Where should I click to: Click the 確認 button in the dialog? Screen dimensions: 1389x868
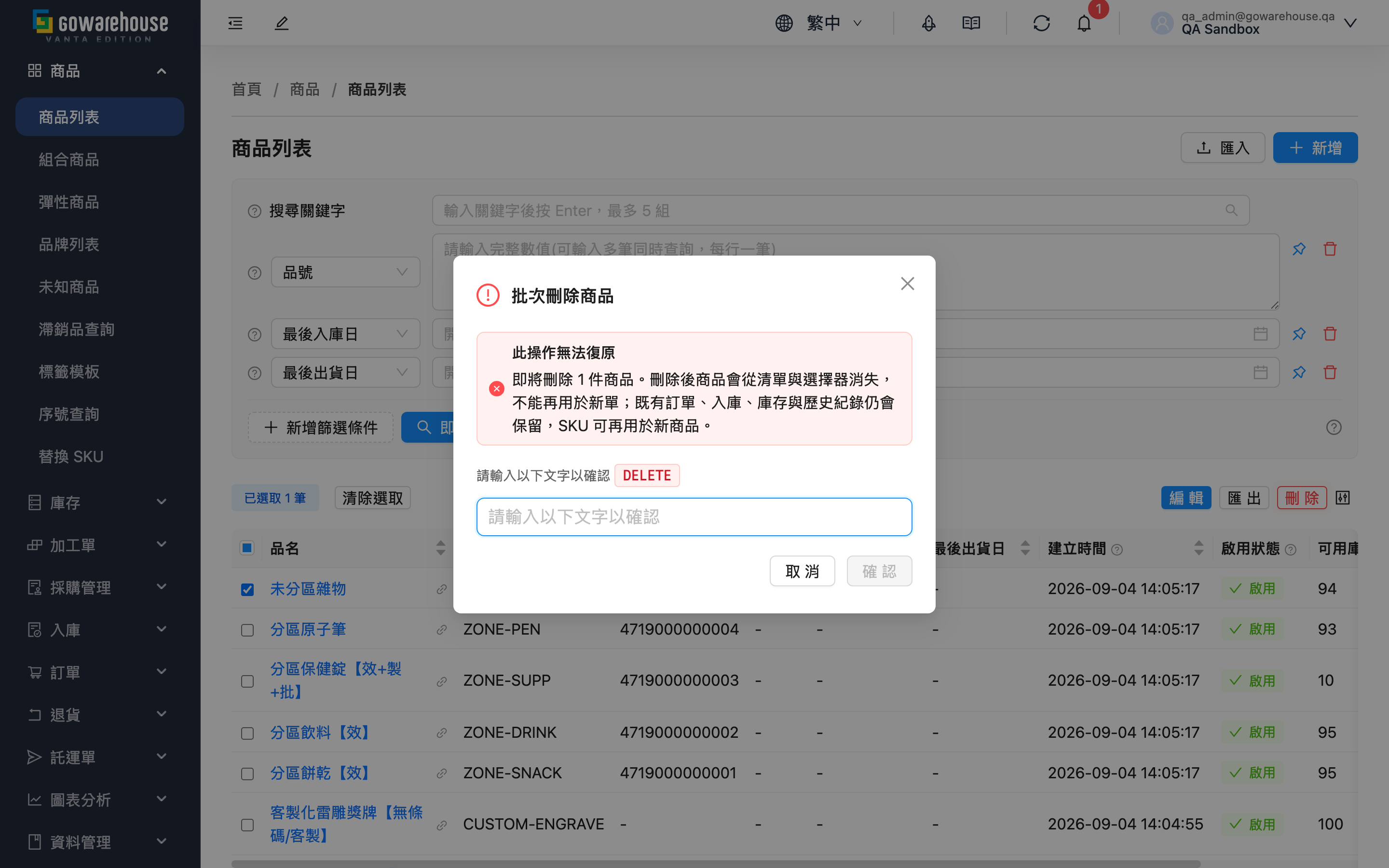[879, 571]
